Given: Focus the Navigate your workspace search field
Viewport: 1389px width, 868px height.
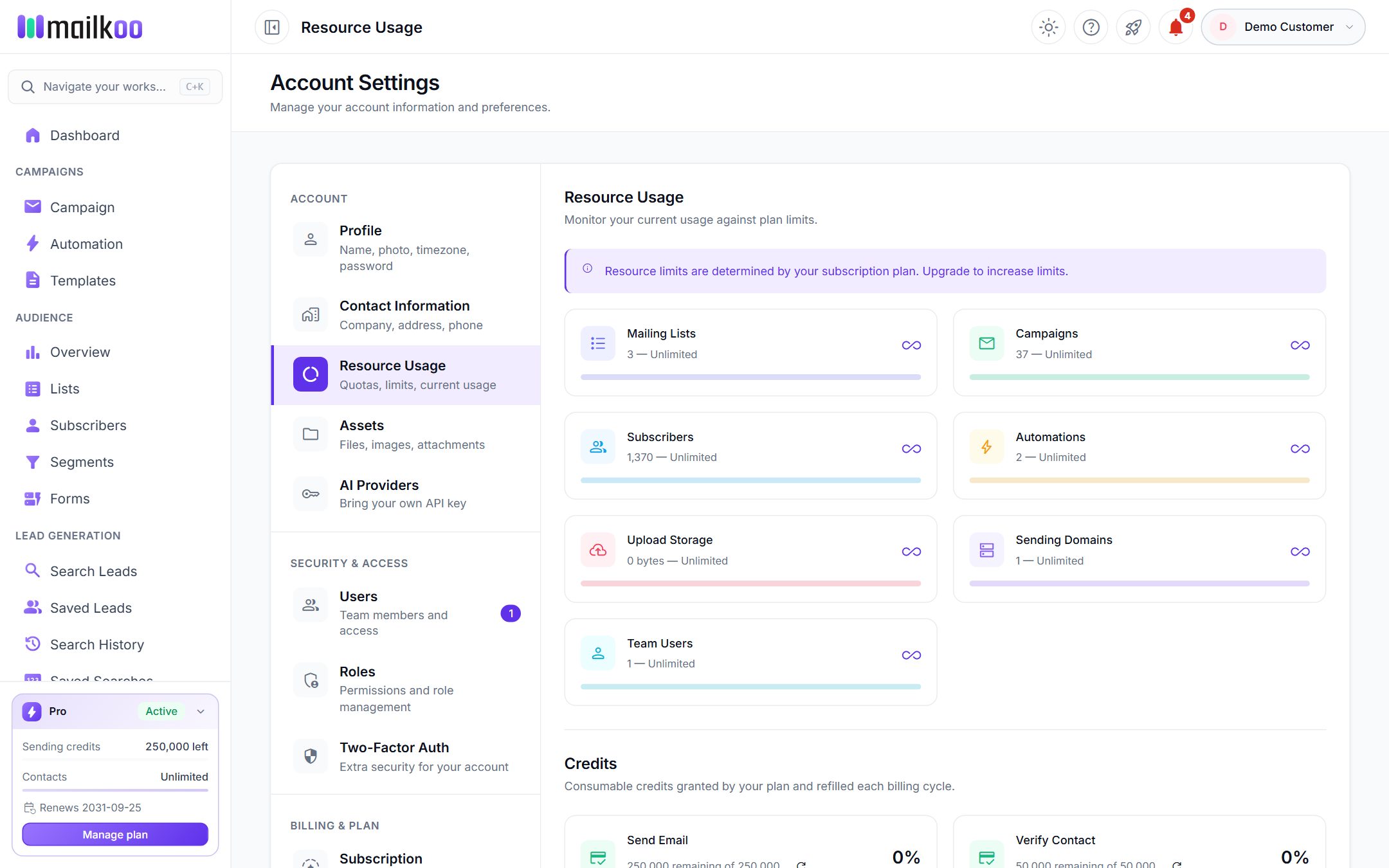Looking at the screenshot, I should coord(115,87).
